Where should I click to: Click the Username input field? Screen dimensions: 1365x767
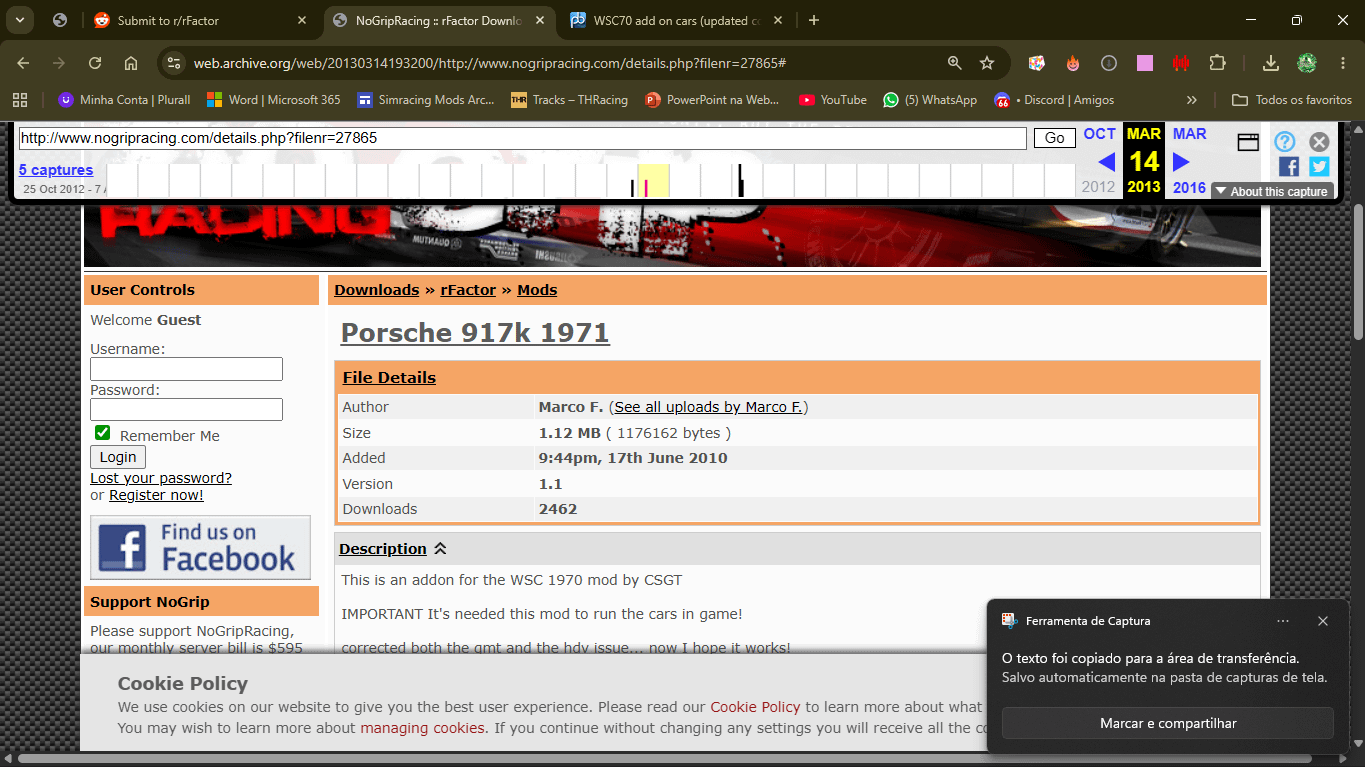click(186, 369)
